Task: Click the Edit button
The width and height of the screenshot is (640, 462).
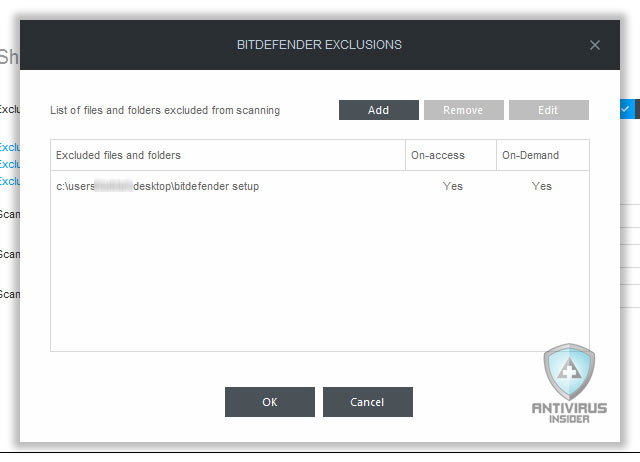Action: coord(549,110)
